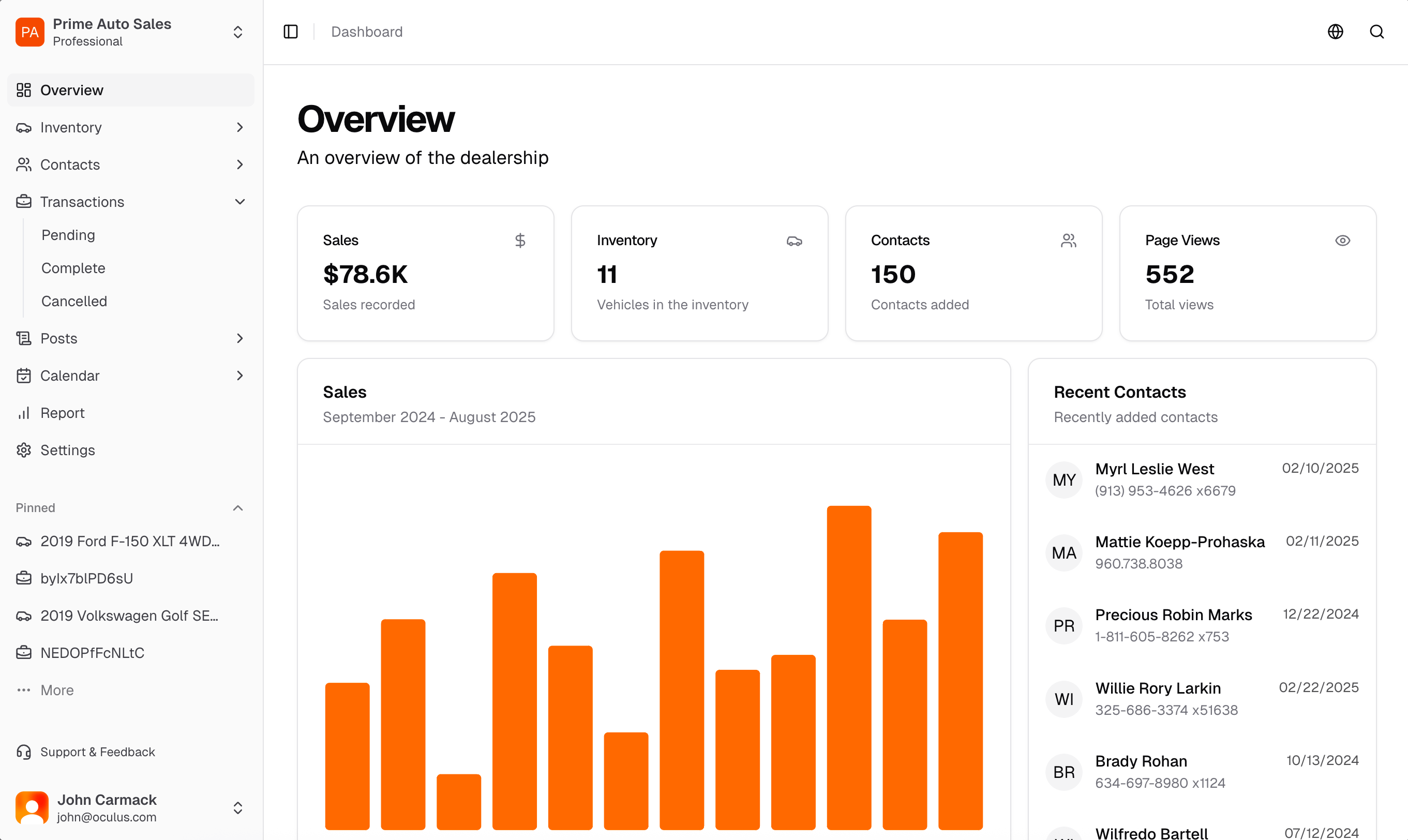The width and height of the screenshot is (1408, 840).
Task: Click briefcase icon beside bylx7blPD6sU
Action: [24, 578]
